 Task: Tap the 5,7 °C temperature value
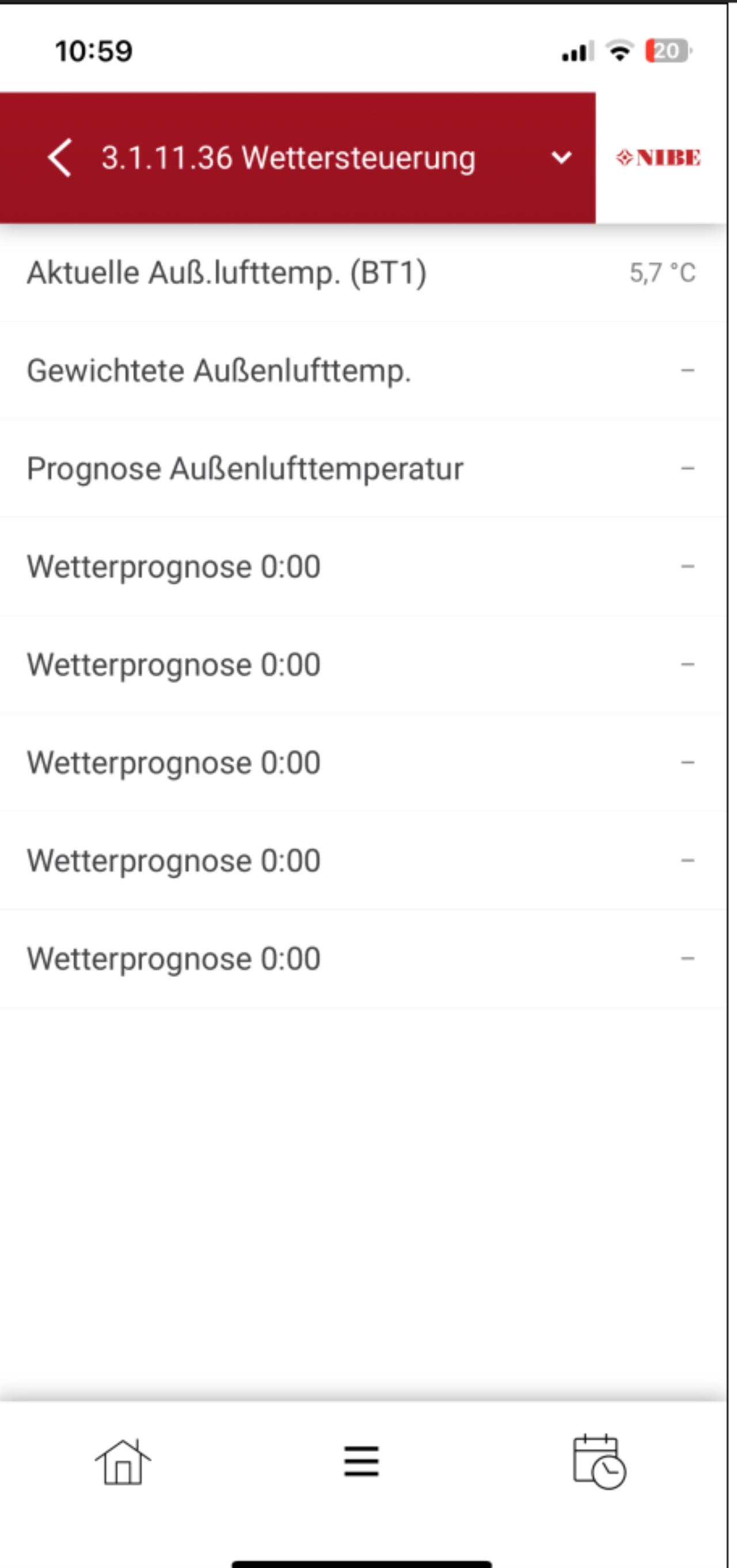663,273
